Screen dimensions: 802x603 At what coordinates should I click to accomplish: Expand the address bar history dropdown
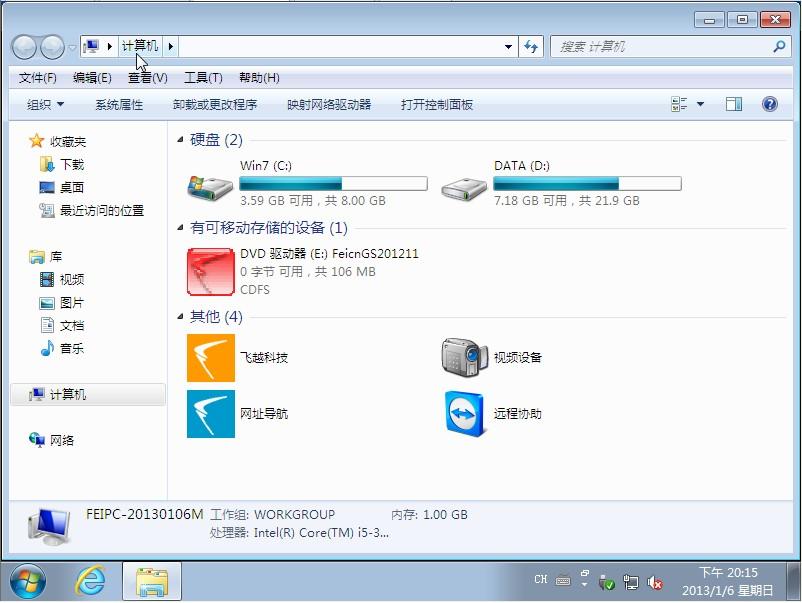pyautogui.click(x=509, y=47)
